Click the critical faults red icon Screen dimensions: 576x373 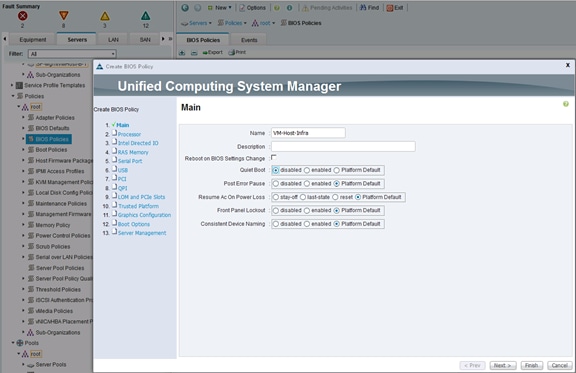click(22, 16)
